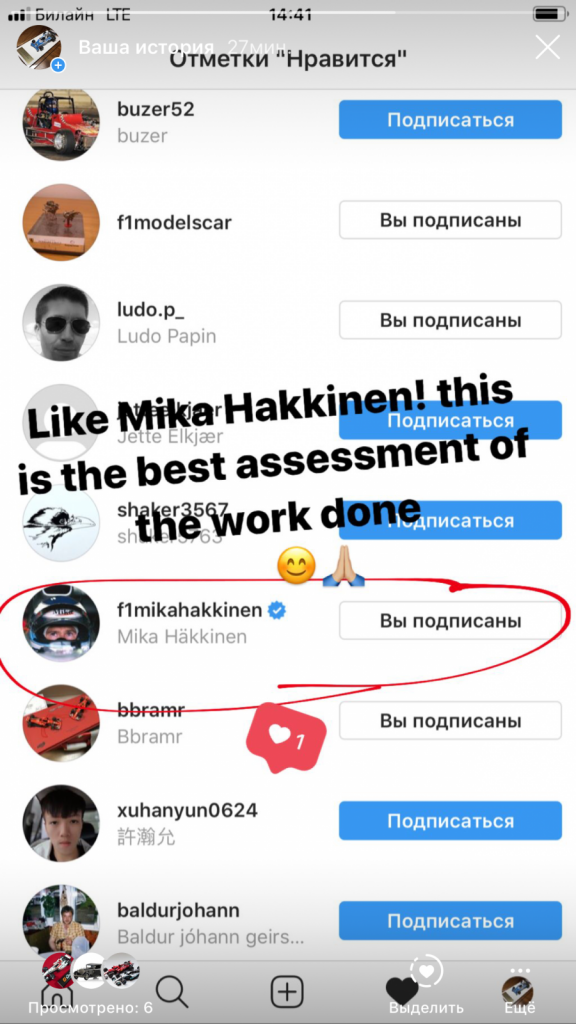This screenshot has height=1024, width=576.
Task: Toggle following for ludo.p_
Action: click(x=450, y=320)
